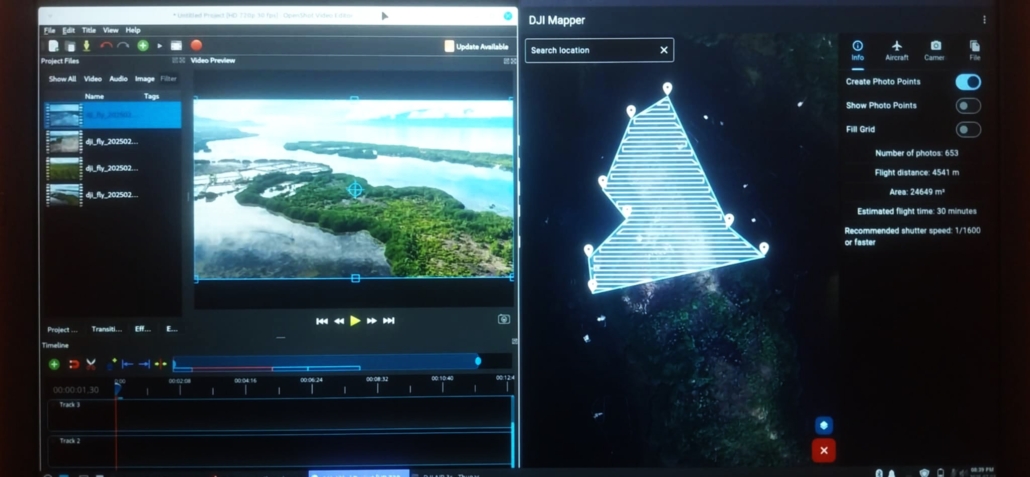Click the Add Marker icon in timeline toolbar
The image size is (1030, 477).
(x=112, y=363)
